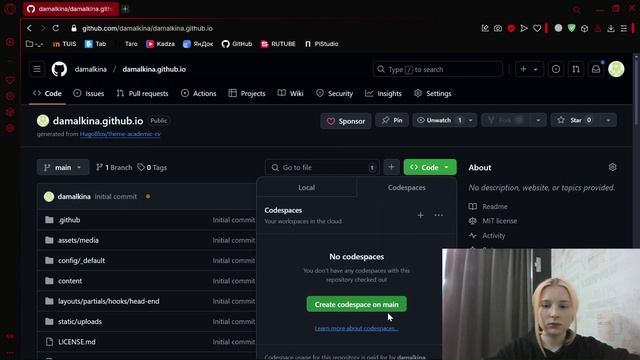
Task: Open the MIT license link
Action: click(x=493, y=221)
